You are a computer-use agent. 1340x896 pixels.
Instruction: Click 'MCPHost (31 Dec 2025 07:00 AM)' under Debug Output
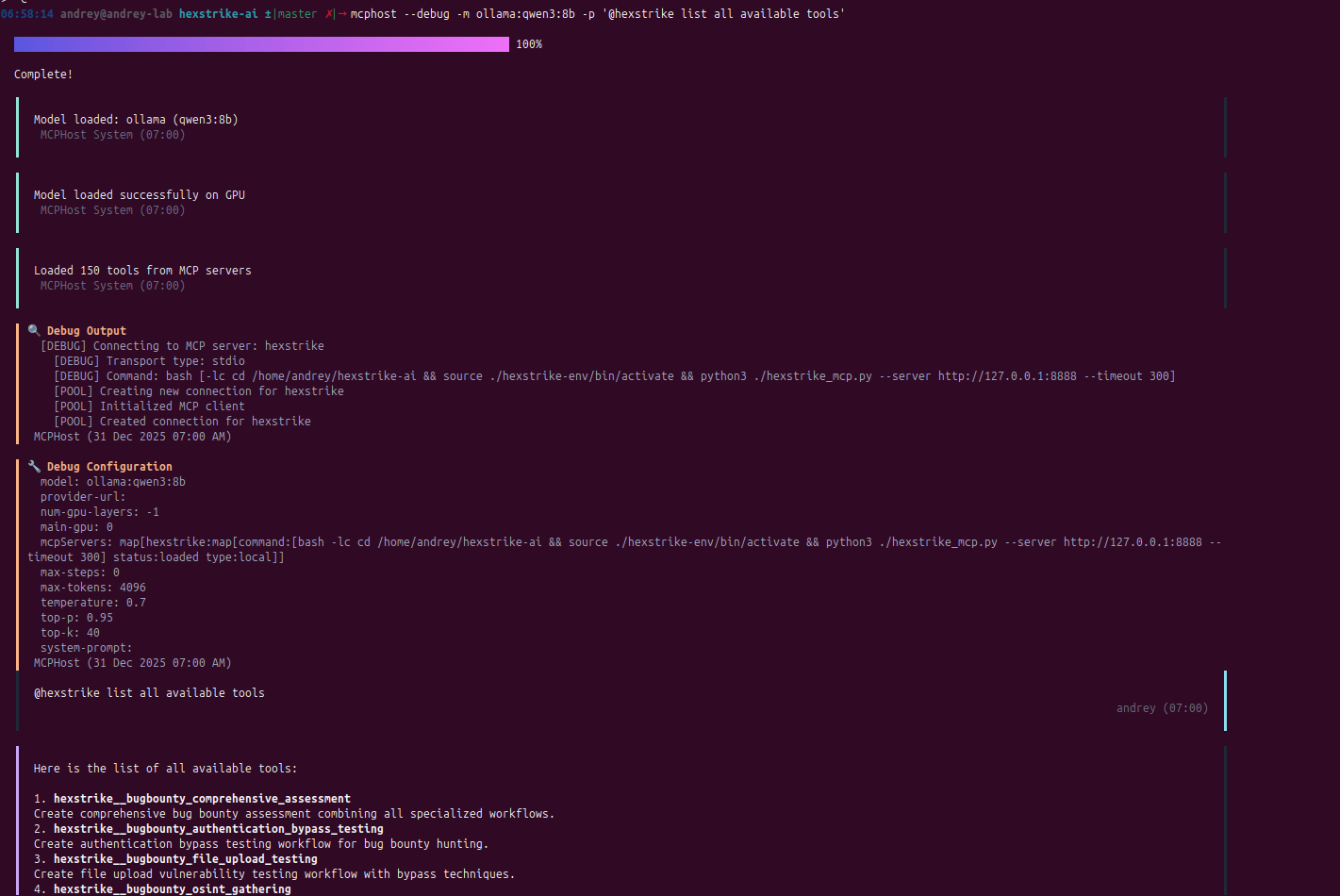(132, 437)
